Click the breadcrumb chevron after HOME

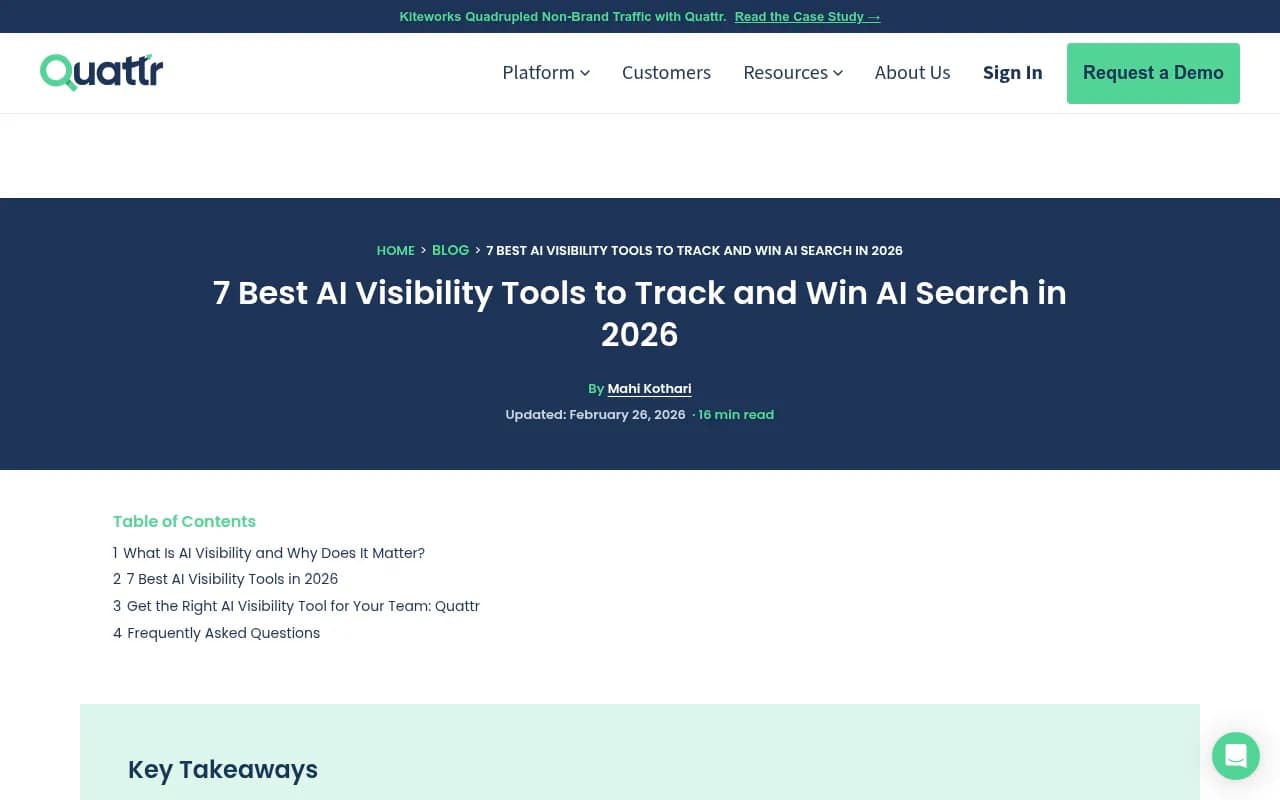[x=422, y=250]
